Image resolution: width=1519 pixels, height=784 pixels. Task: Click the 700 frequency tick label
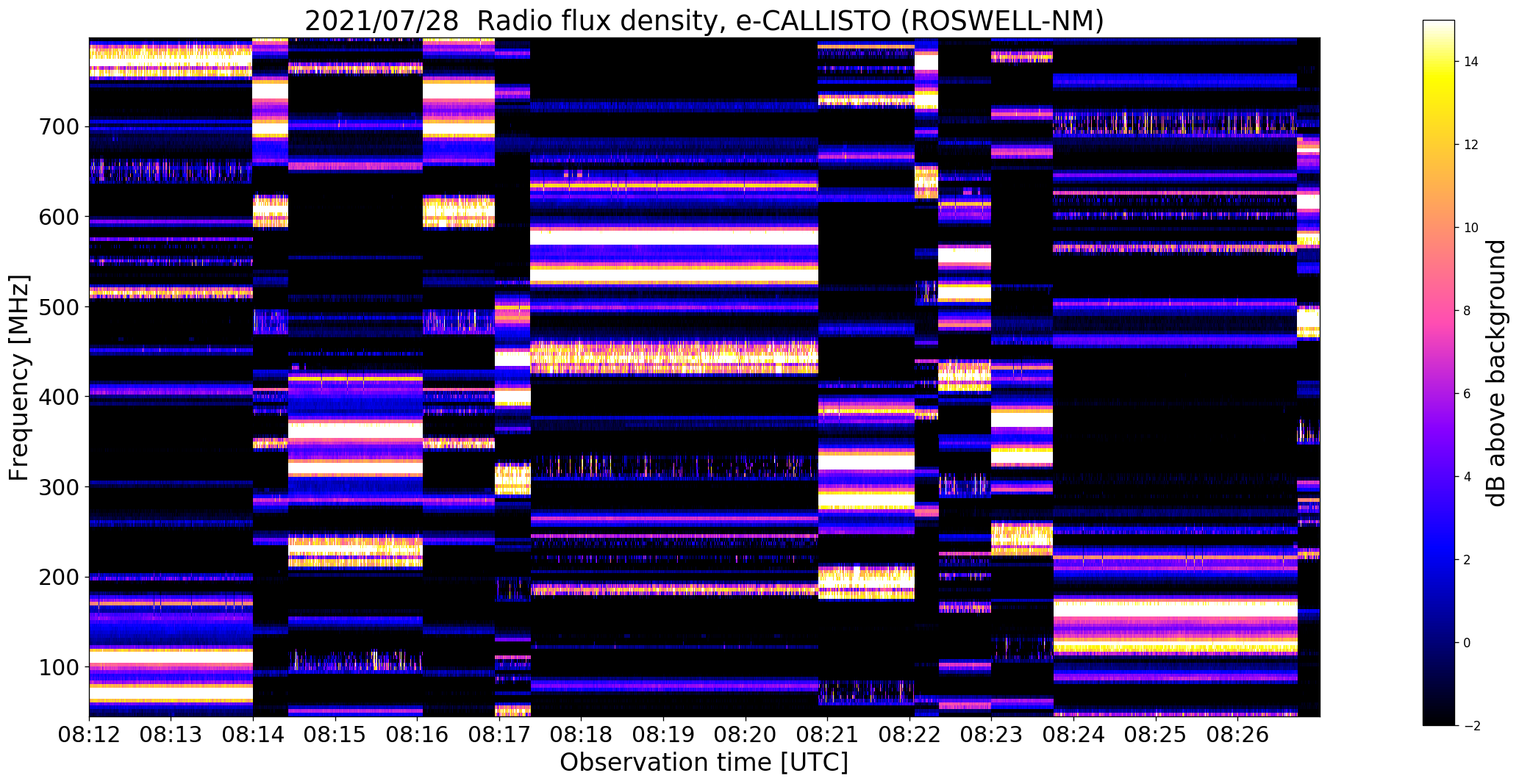coord(59,127)
